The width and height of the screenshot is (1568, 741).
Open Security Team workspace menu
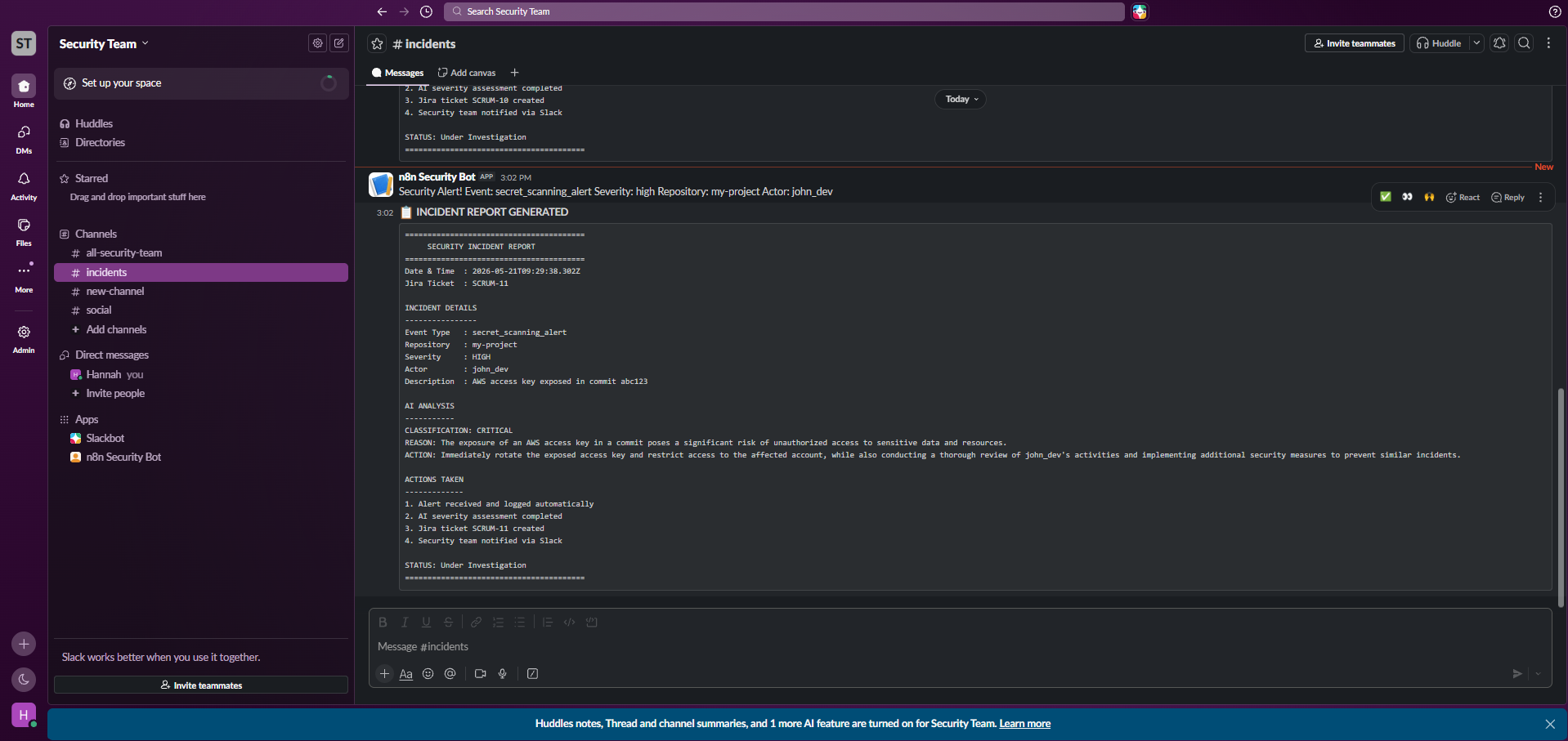point(104,43)
